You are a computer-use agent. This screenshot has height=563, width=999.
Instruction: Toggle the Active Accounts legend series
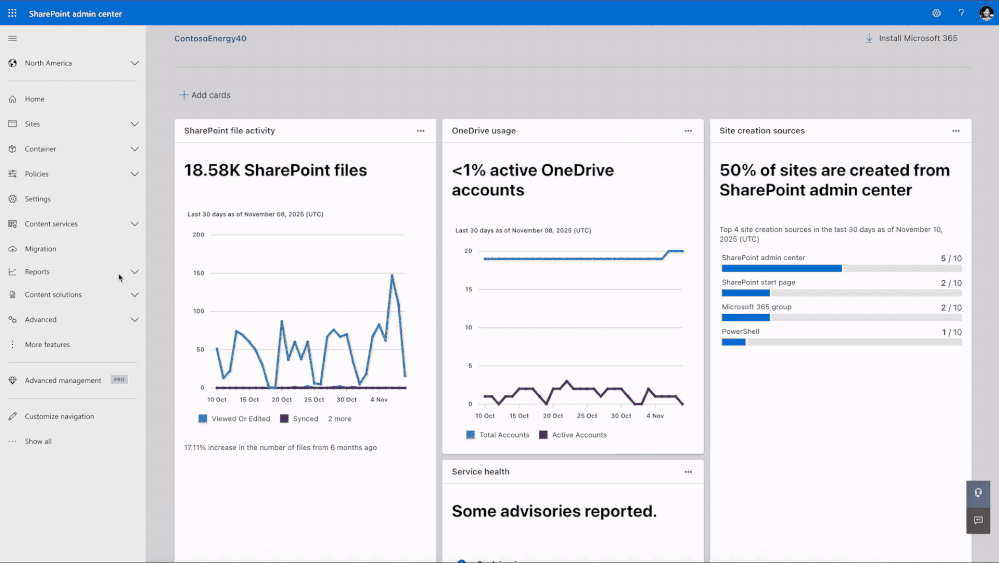(x=573, y=435)
